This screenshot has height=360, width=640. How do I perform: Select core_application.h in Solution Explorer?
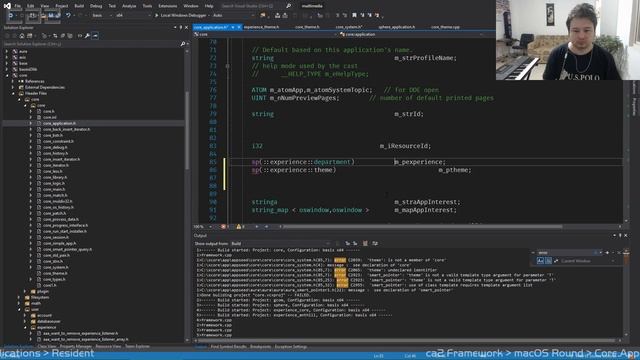click(x=59, y=123)
